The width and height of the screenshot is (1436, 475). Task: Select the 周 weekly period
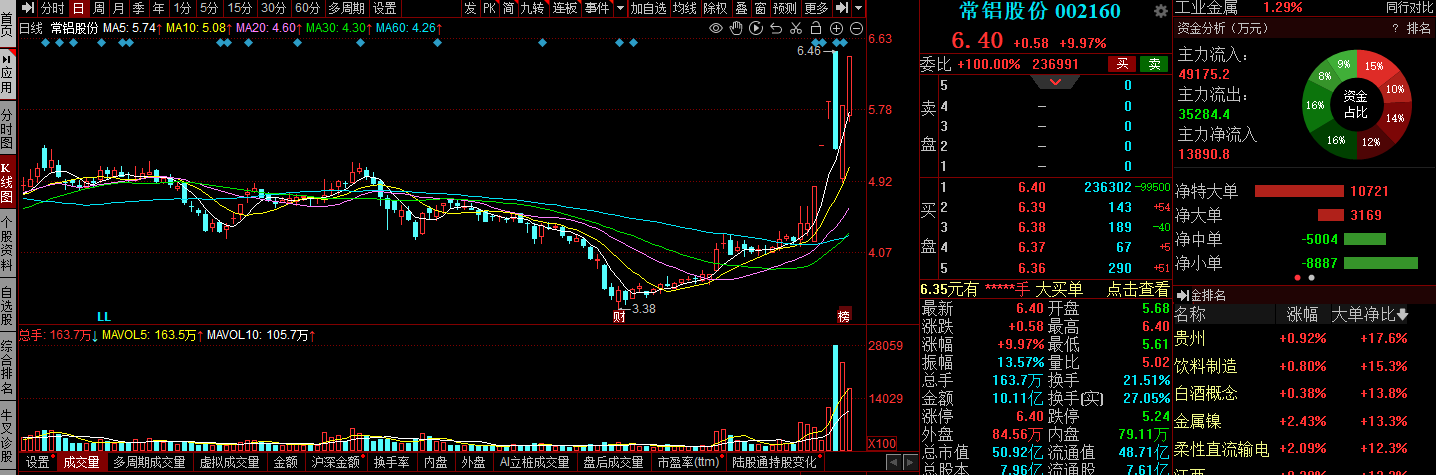[x=99, y=8]
